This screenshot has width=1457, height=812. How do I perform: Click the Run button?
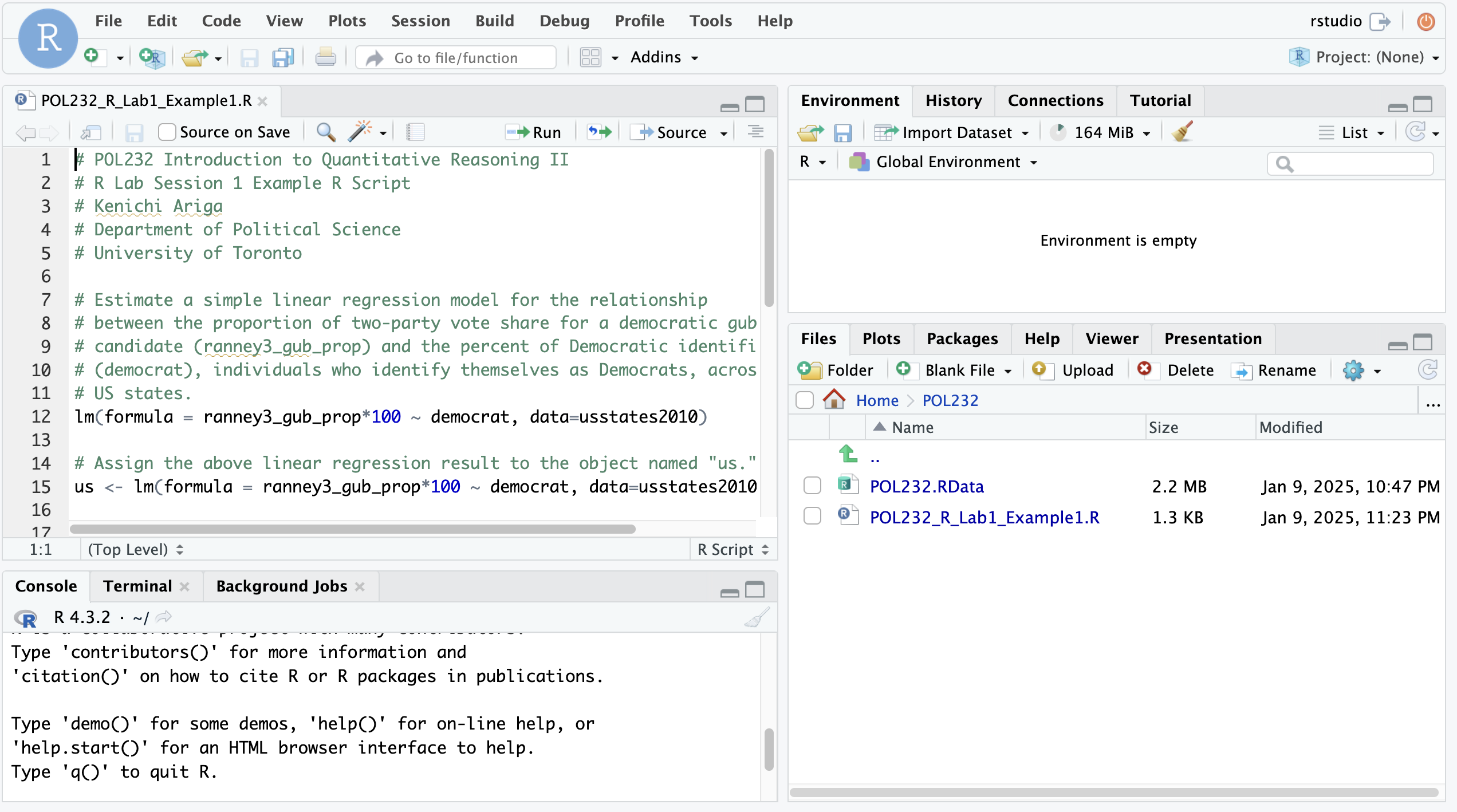(x=533, y=132)
